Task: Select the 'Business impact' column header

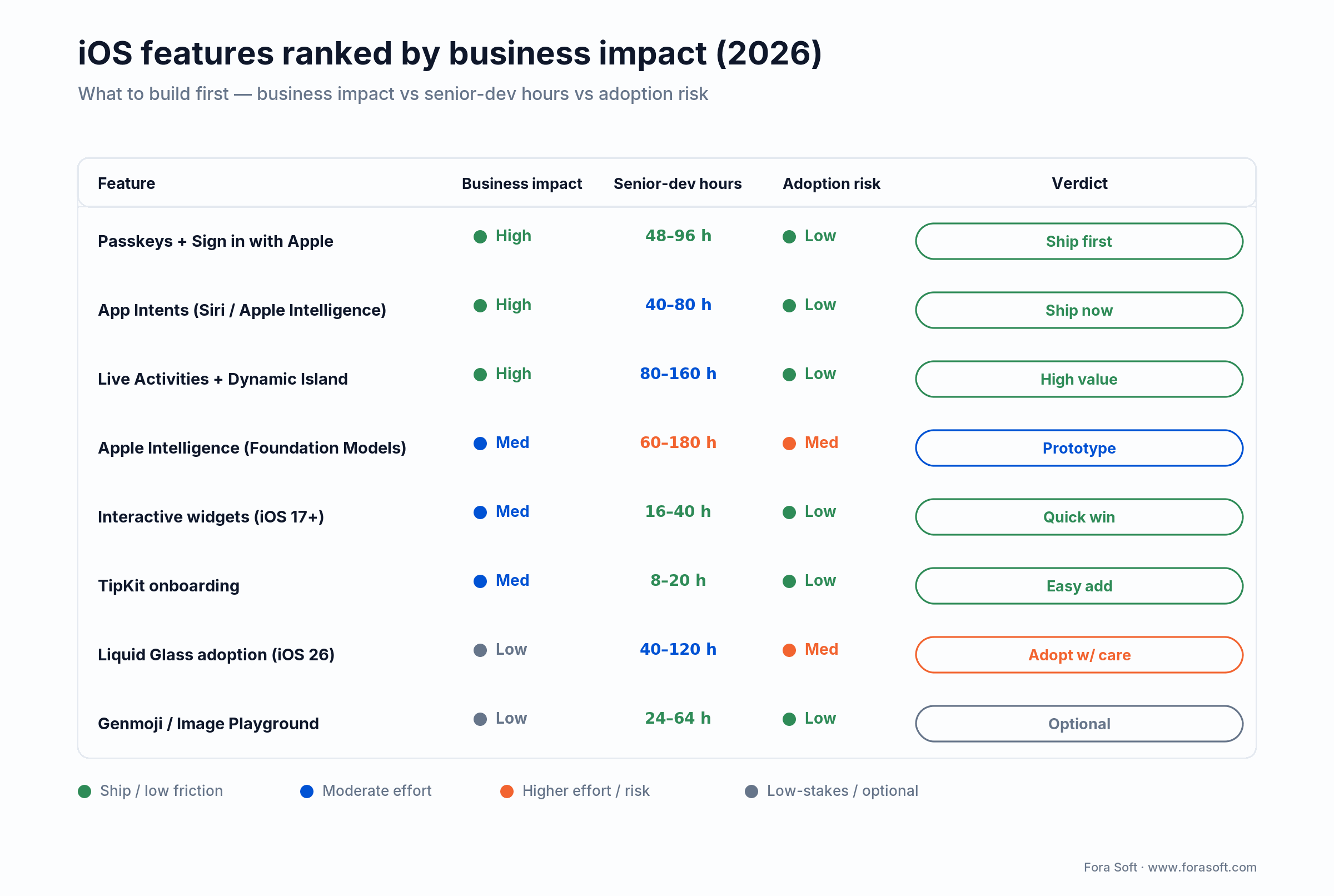Action: 521,183
